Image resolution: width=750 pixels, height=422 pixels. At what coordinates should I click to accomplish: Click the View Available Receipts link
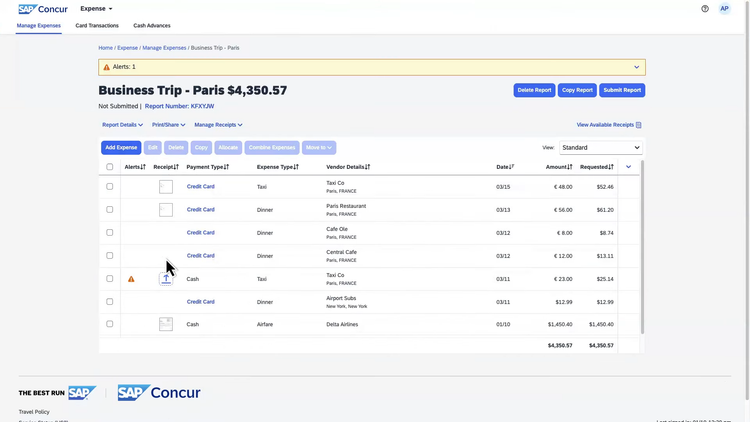click(x=605, y=125)
